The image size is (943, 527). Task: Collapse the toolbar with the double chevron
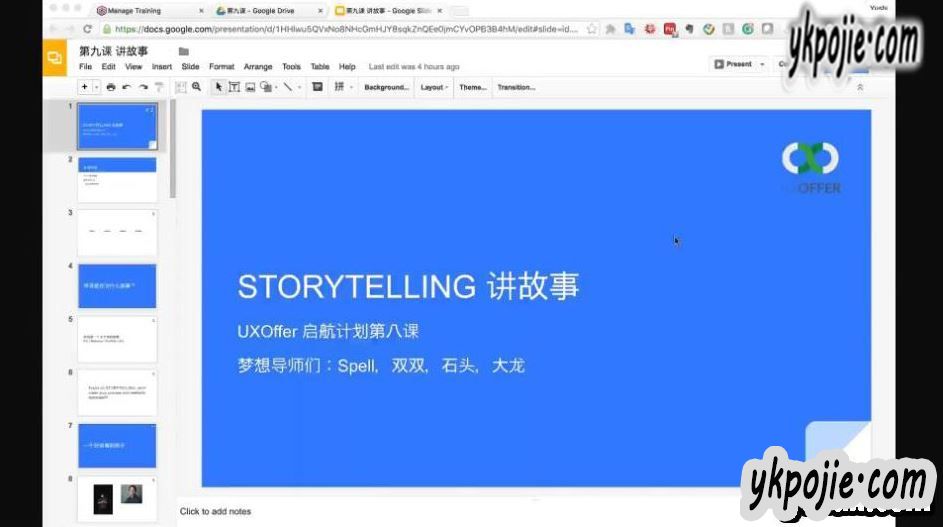[x=859, y=88]
